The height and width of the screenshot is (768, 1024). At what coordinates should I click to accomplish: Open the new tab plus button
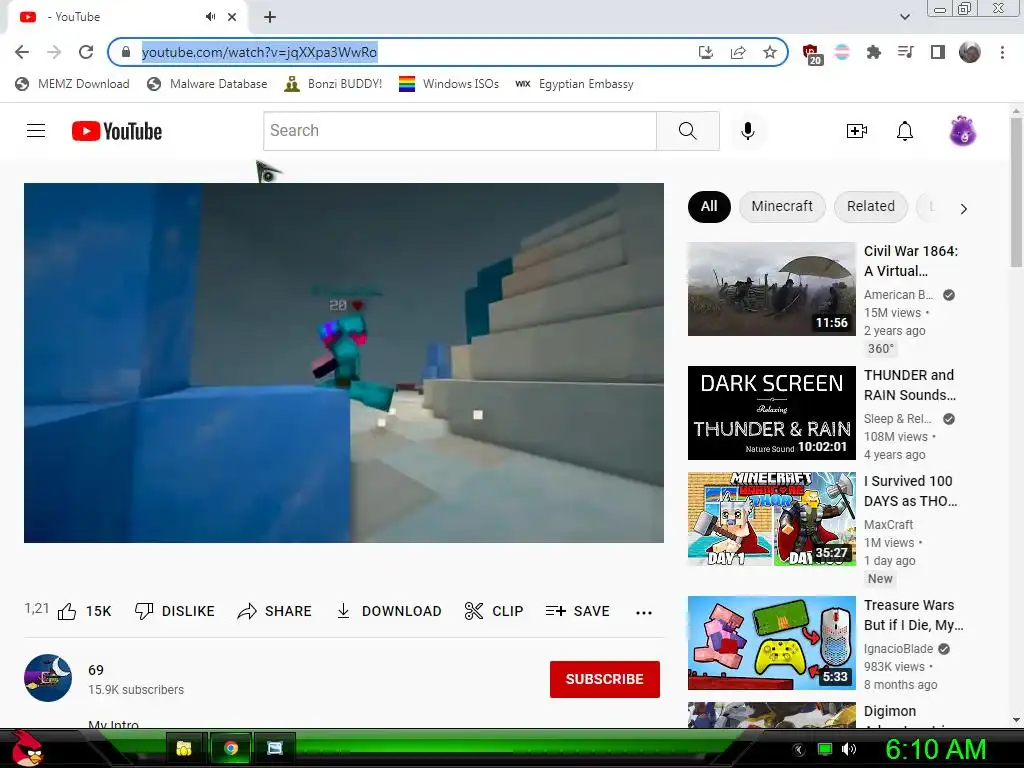[x=270, y=17]
